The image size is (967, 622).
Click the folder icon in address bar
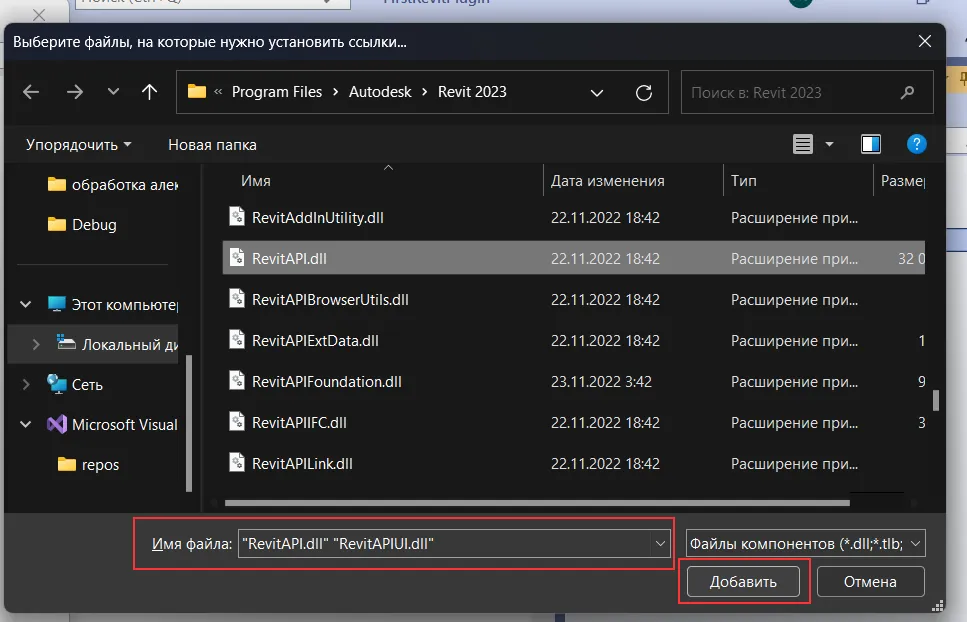(197, 92)
